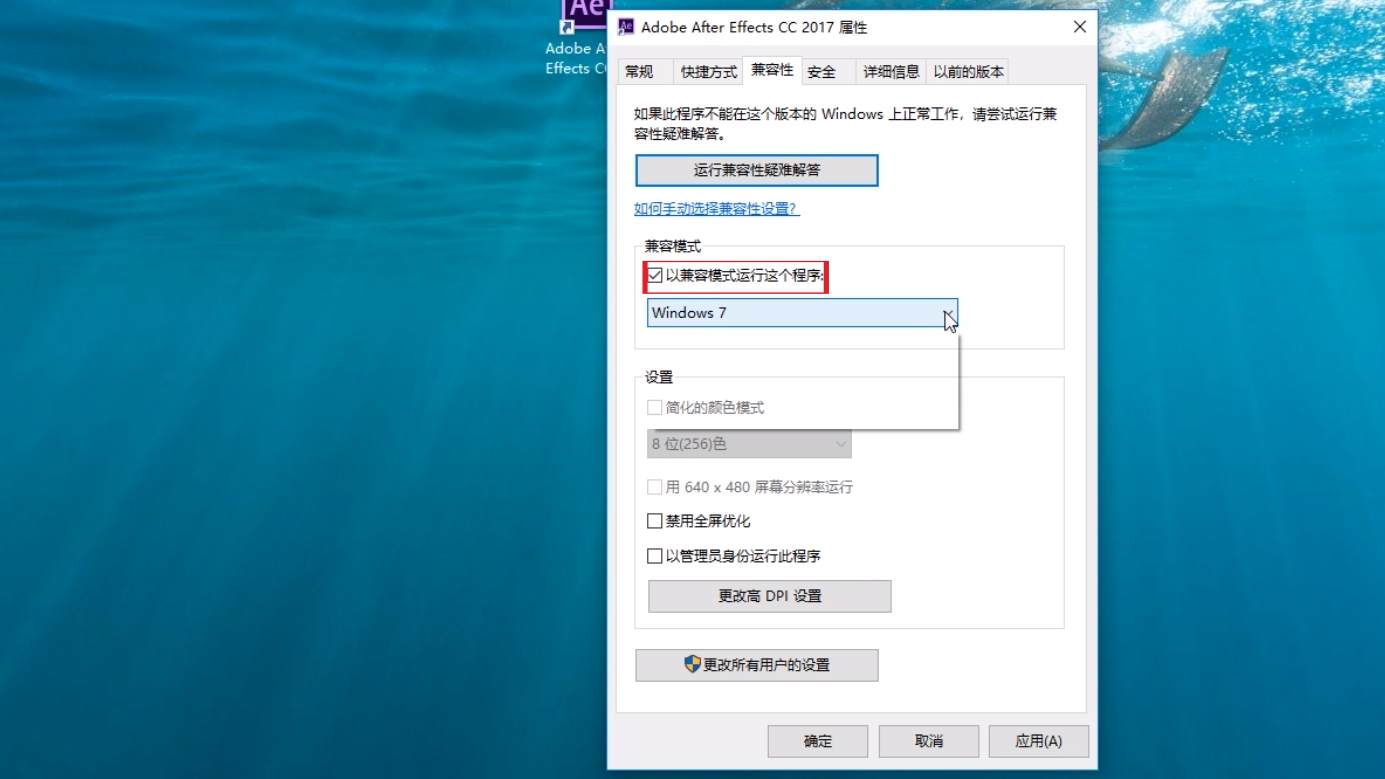The image size is (1385, 779).
Task: Click the 取消 button
Action: coord(929,741)
